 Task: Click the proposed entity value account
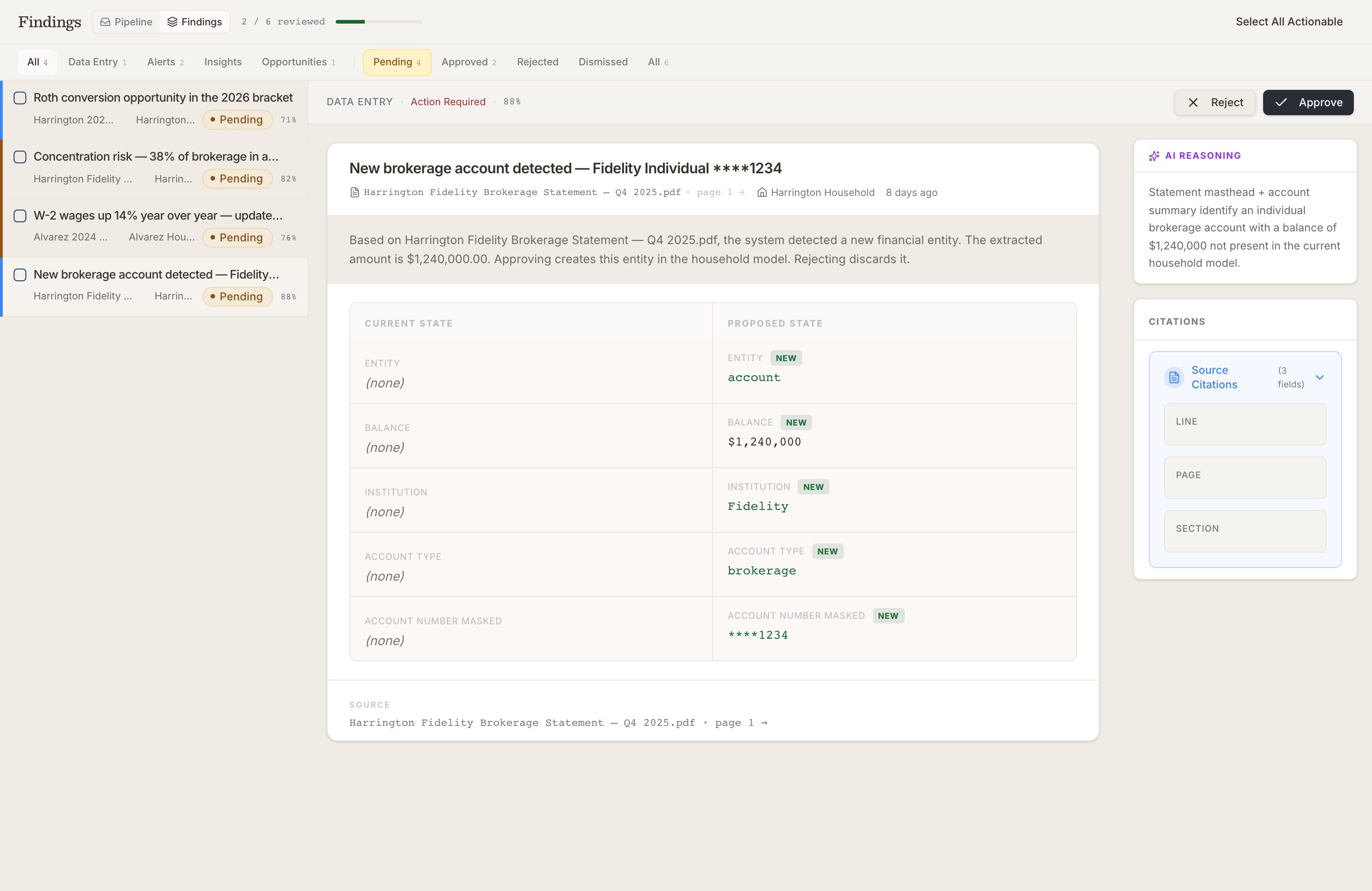coord(754,377)
